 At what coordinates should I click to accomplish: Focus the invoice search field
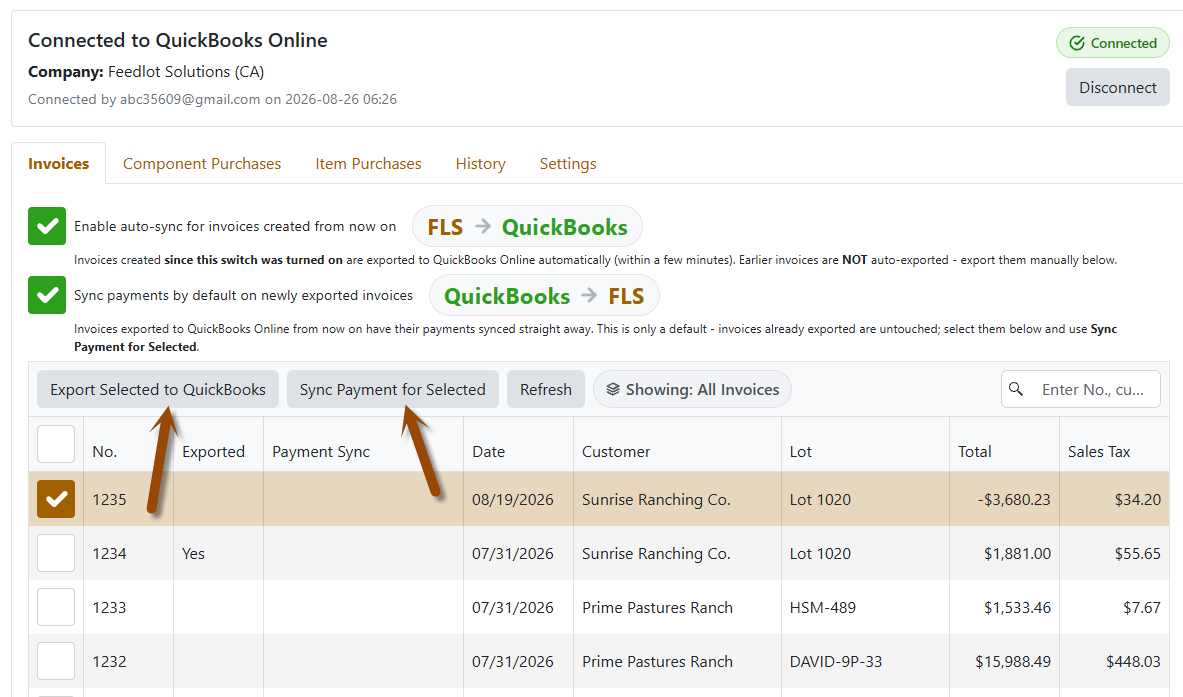click(1080, 389)
